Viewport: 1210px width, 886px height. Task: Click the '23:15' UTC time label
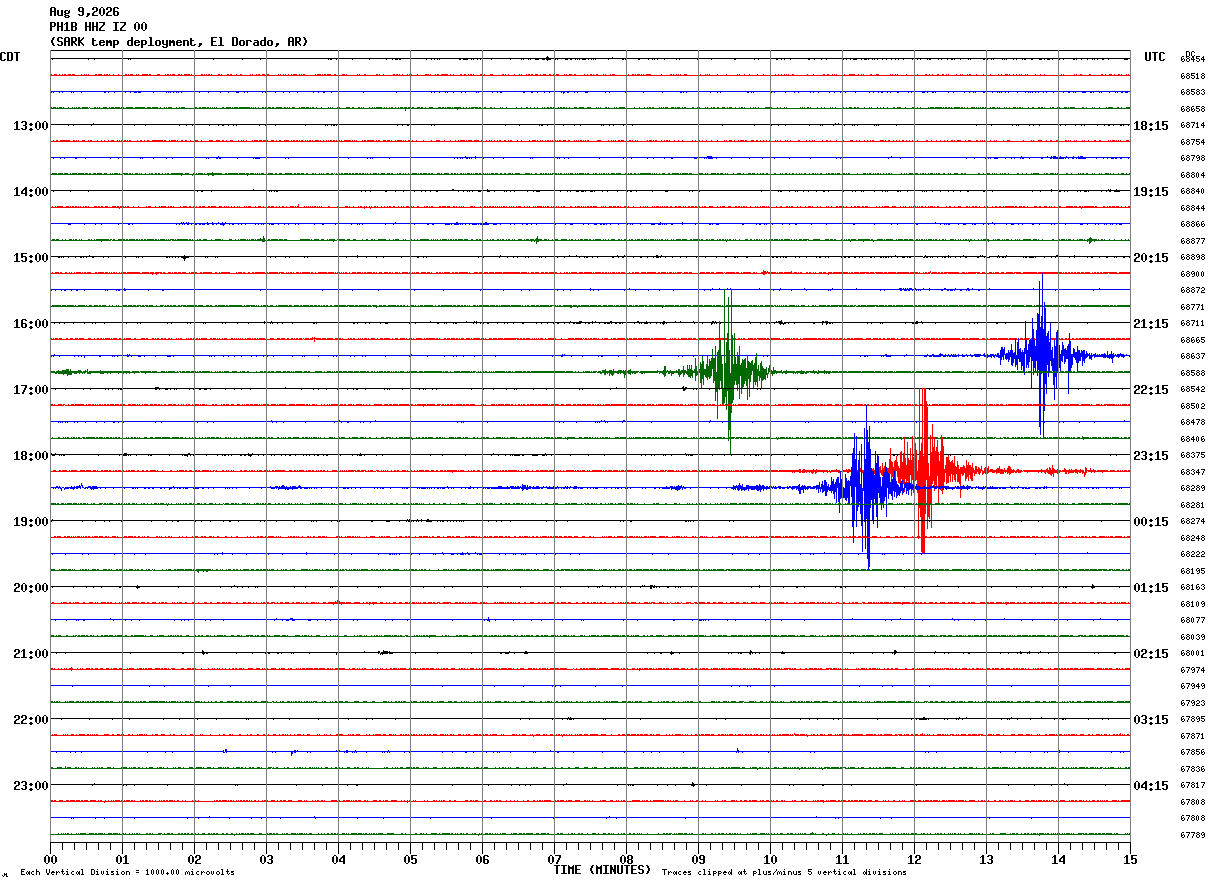coord(1151,455)
